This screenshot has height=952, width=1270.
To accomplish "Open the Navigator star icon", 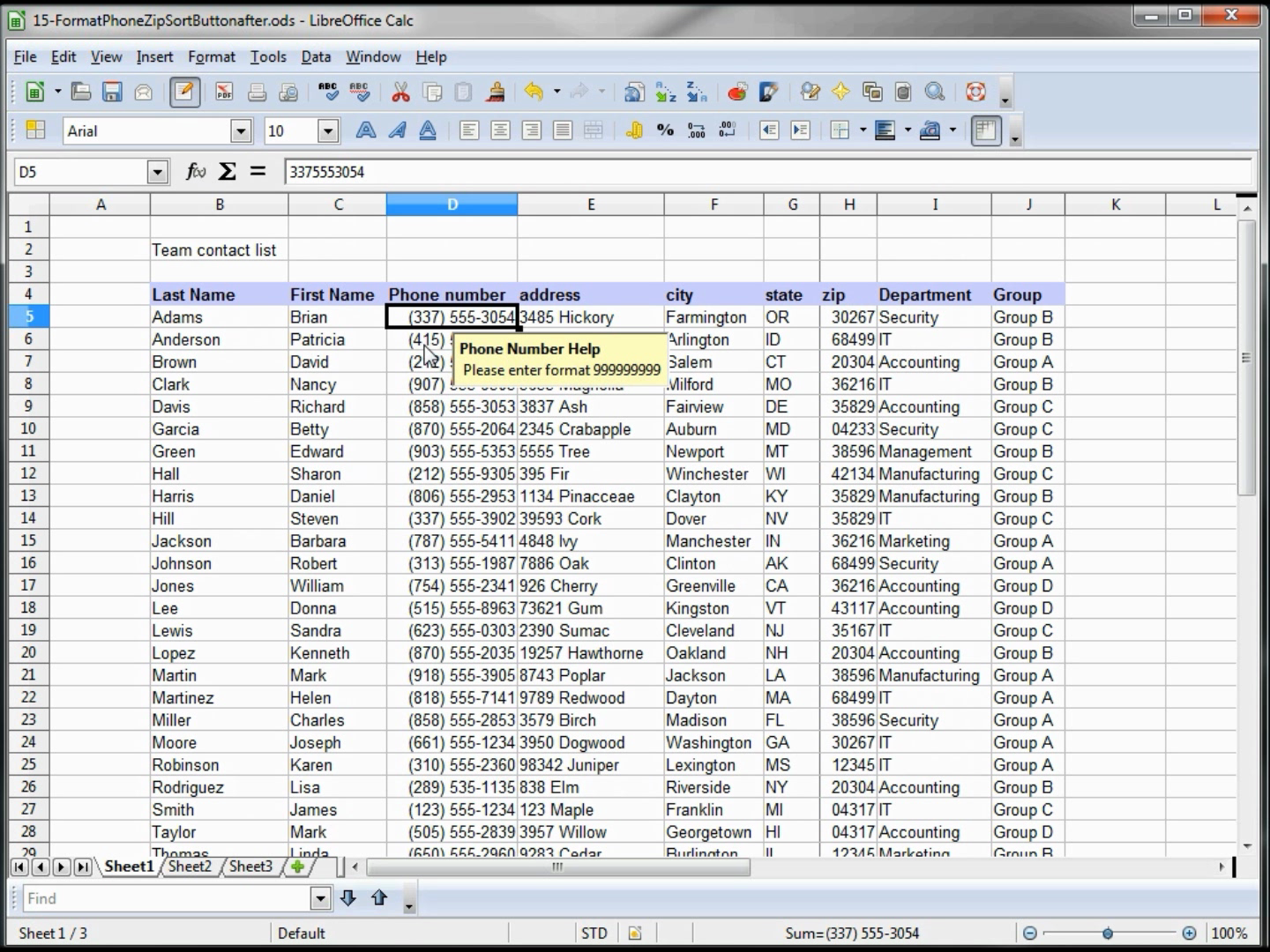I will pos(840,92).
